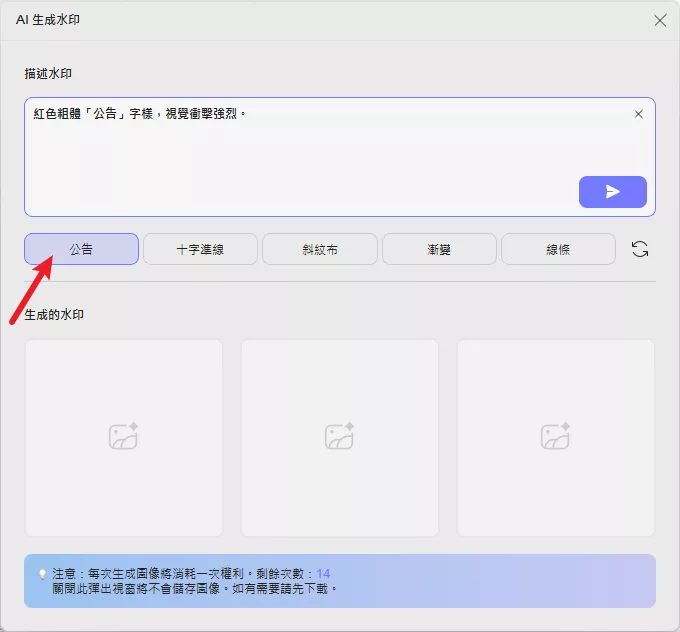Click the 關閉此彈出視窗將不會儲存圖像 notice line
The height and width of the screenshot is (632, 680).
[x=194, y=589]
